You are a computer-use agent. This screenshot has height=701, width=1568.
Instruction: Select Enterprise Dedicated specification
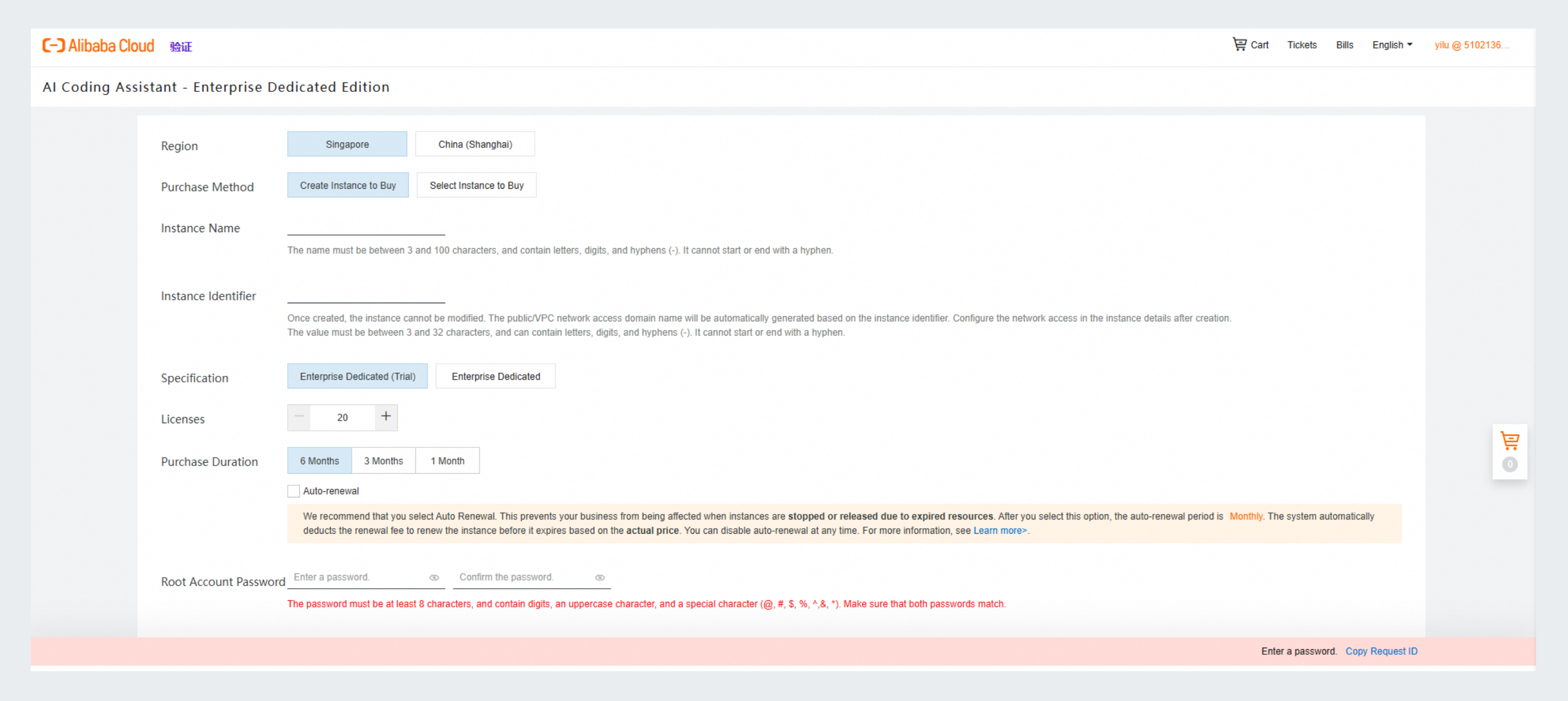tap(496, 377)
